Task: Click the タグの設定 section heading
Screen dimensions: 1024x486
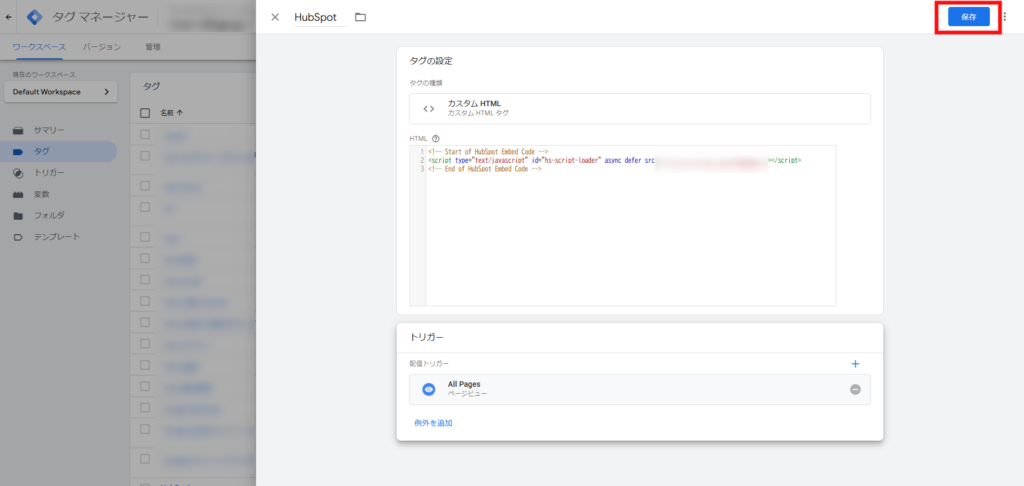Action: [431, 61]
